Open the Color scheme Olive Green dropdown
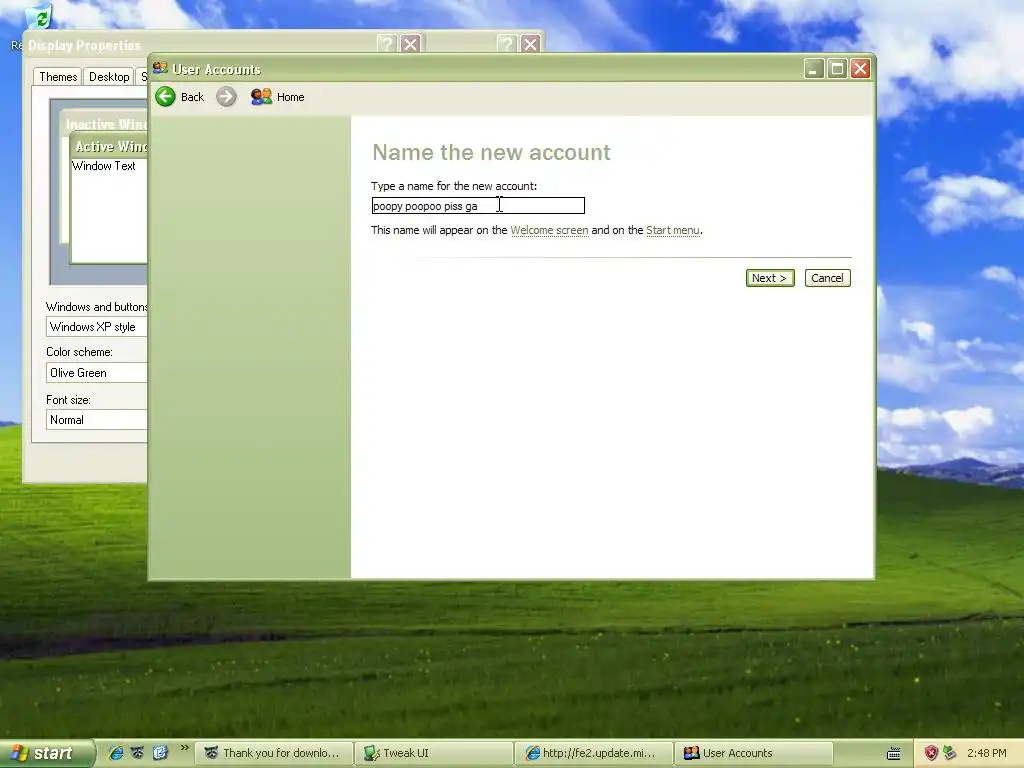1024x768 pixels. point(98,373)
